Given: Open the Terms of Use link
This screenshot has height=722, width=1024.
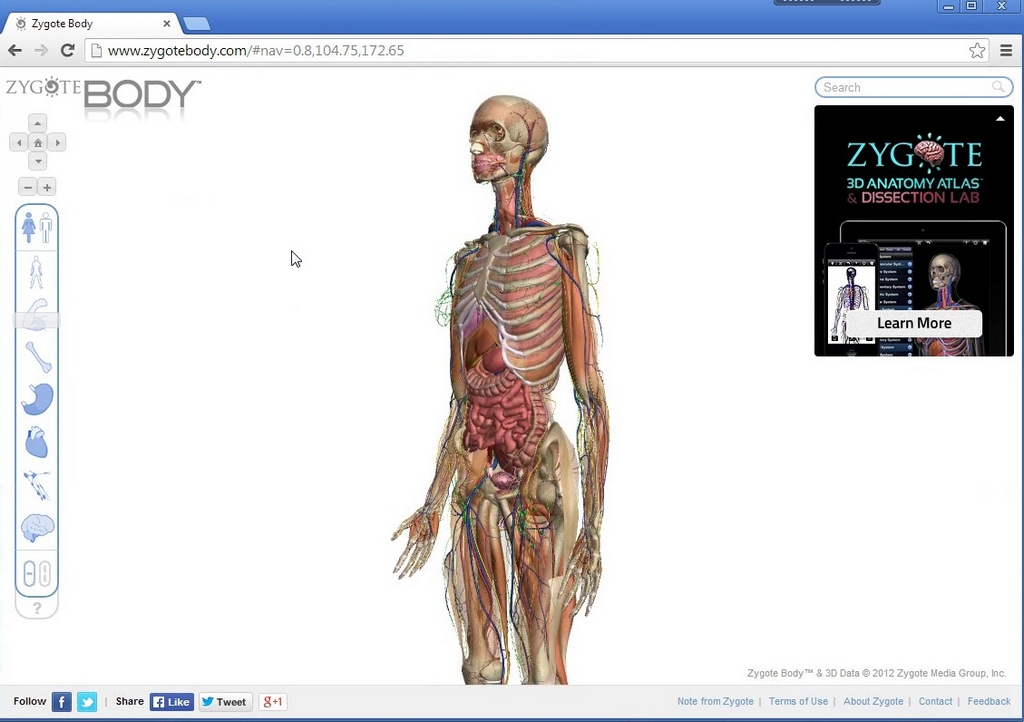Looking at the screenshot, I should point(798,702).
